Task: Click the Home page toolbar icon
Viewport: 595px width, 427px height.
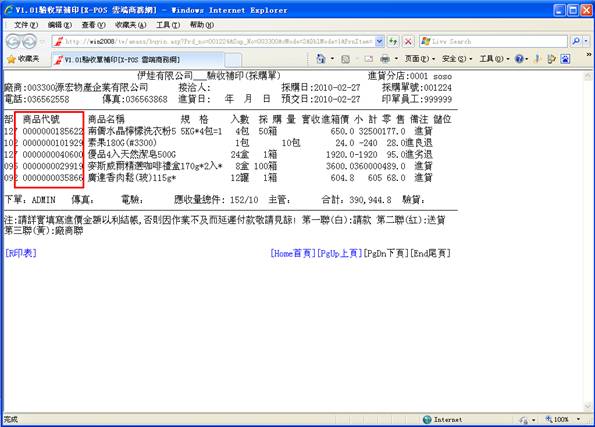Action: pos(321,59)
